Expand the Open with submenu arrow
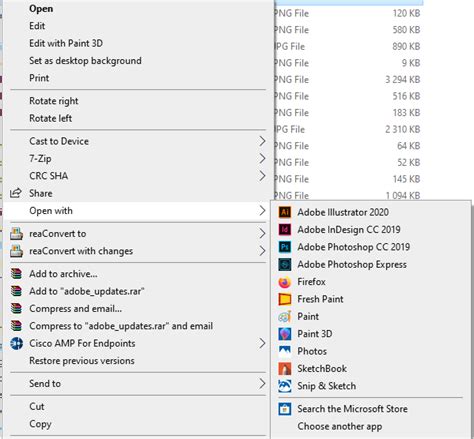This screenshot has width=474, height=439. (262, 210)
